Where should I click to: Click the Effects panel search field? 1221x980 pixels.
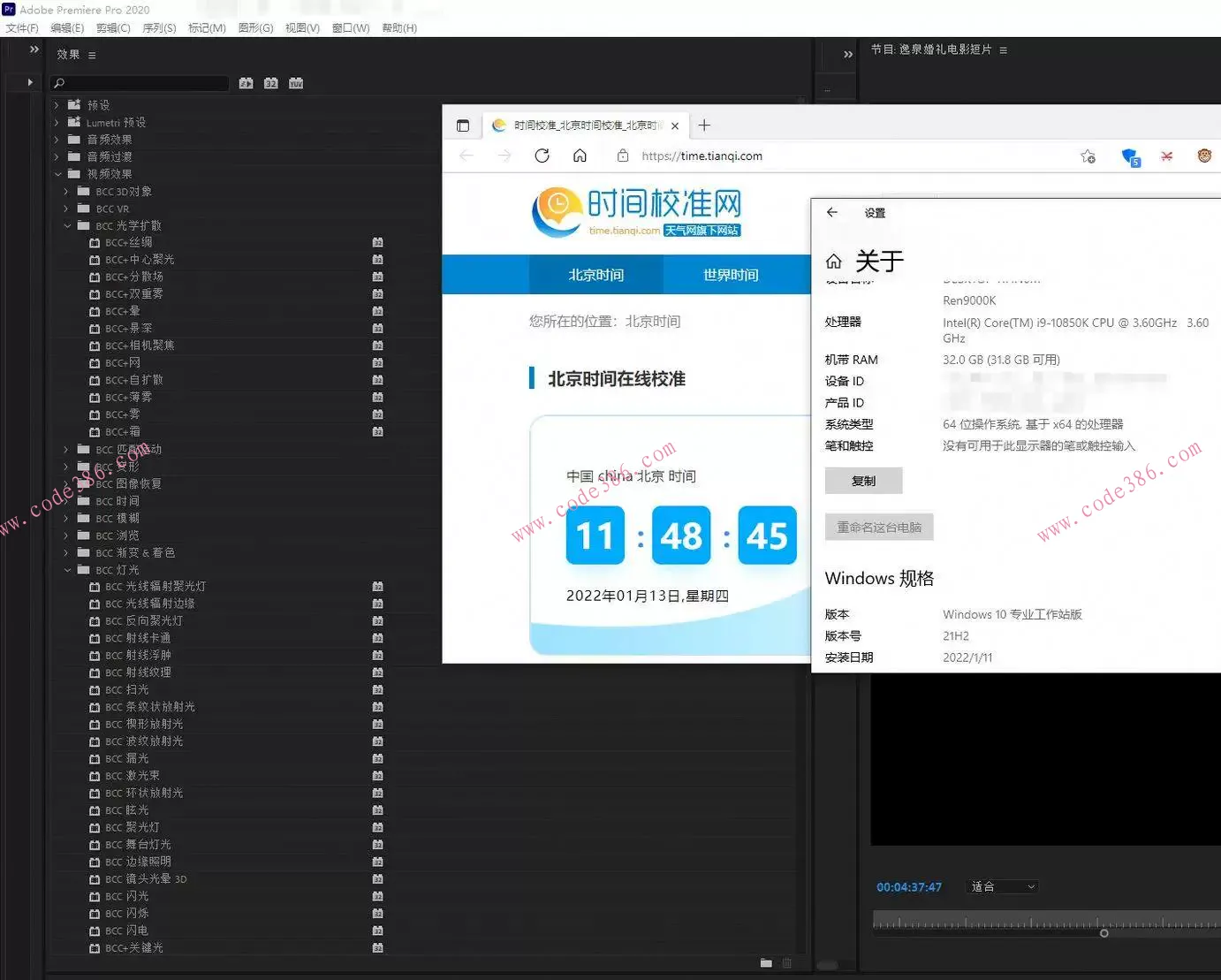[x=141, y=83]
